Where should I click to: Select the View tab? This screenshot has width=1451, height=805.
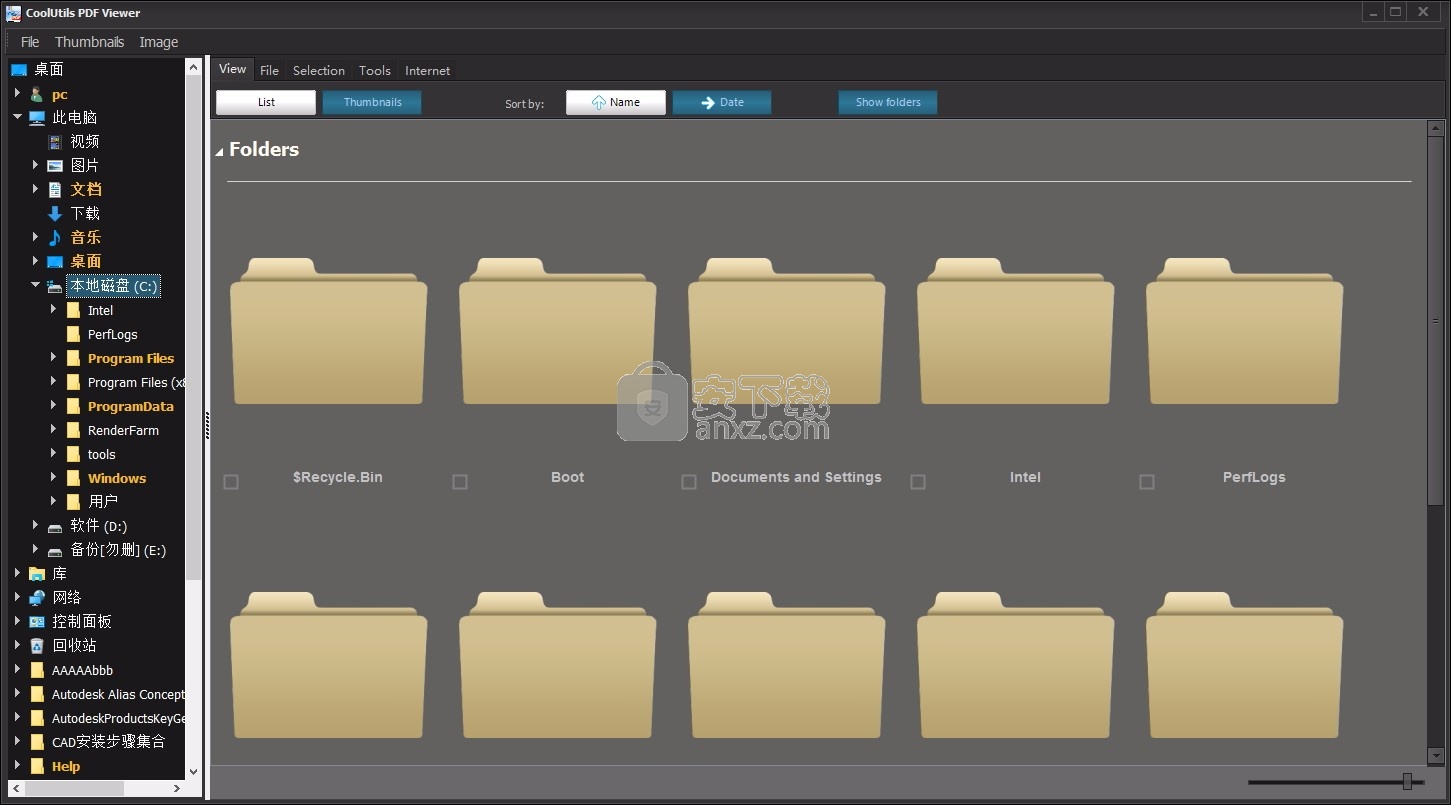(233, 69)
